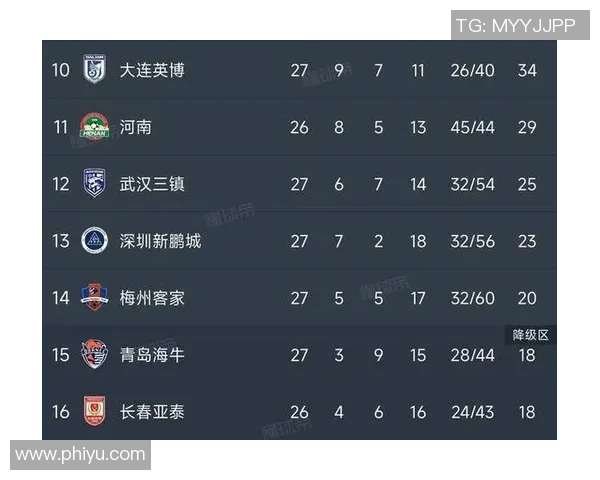Click 河南's goals record 45/44
This screenshot has width=600, height=480.
point(473,127)
